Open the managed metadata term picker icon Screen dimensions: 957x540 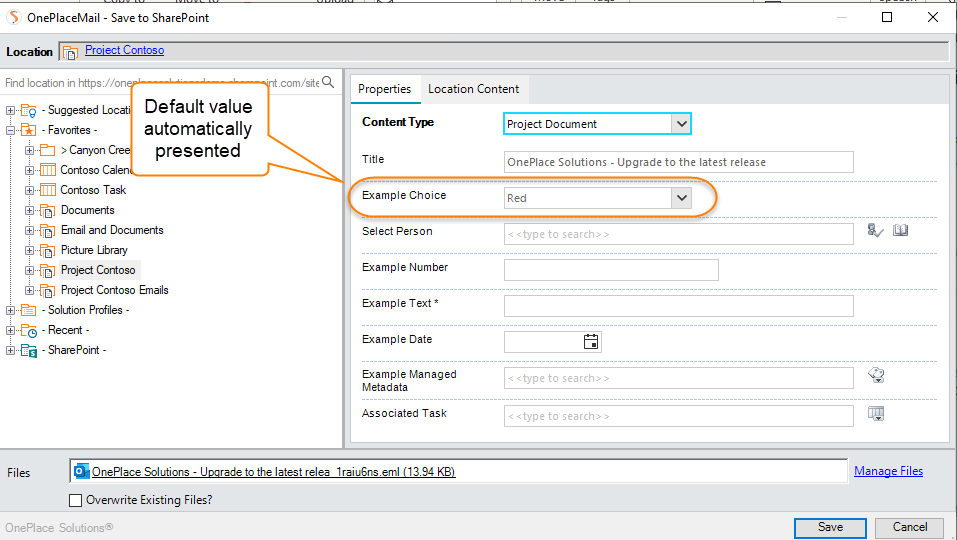click(x=876, y=375)
